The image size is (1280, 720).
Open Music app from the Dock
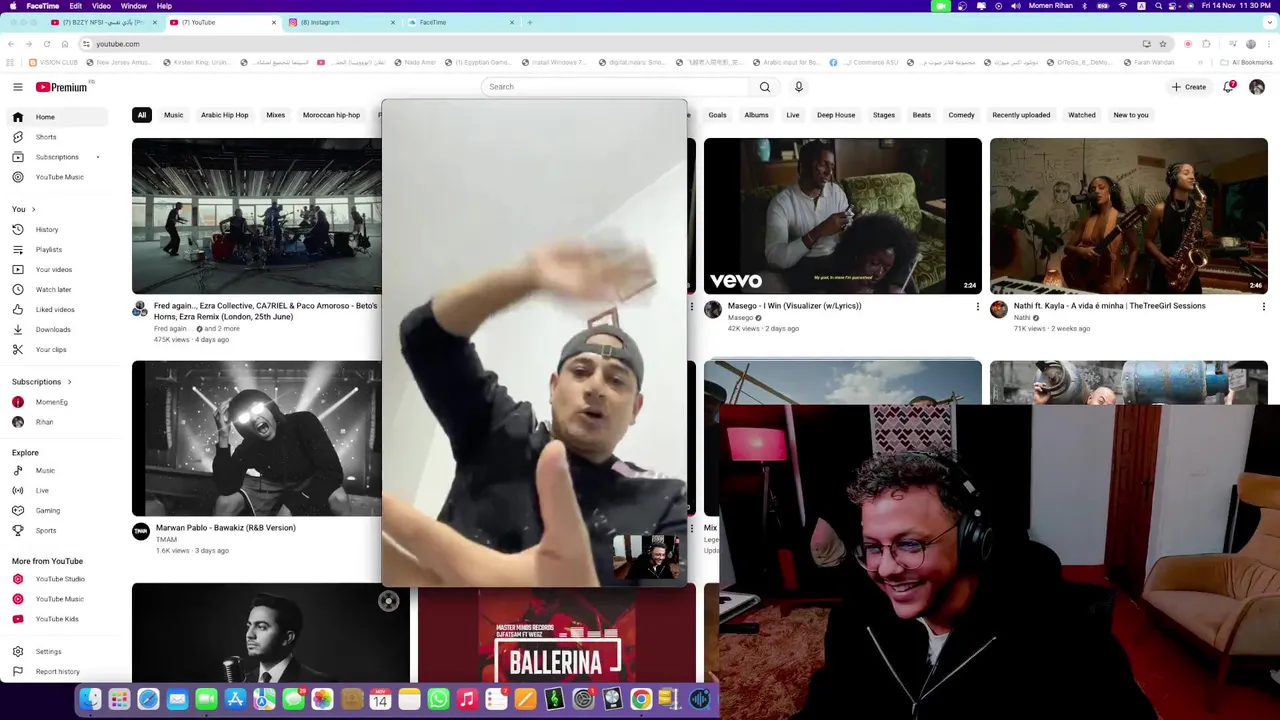(467, 700)
